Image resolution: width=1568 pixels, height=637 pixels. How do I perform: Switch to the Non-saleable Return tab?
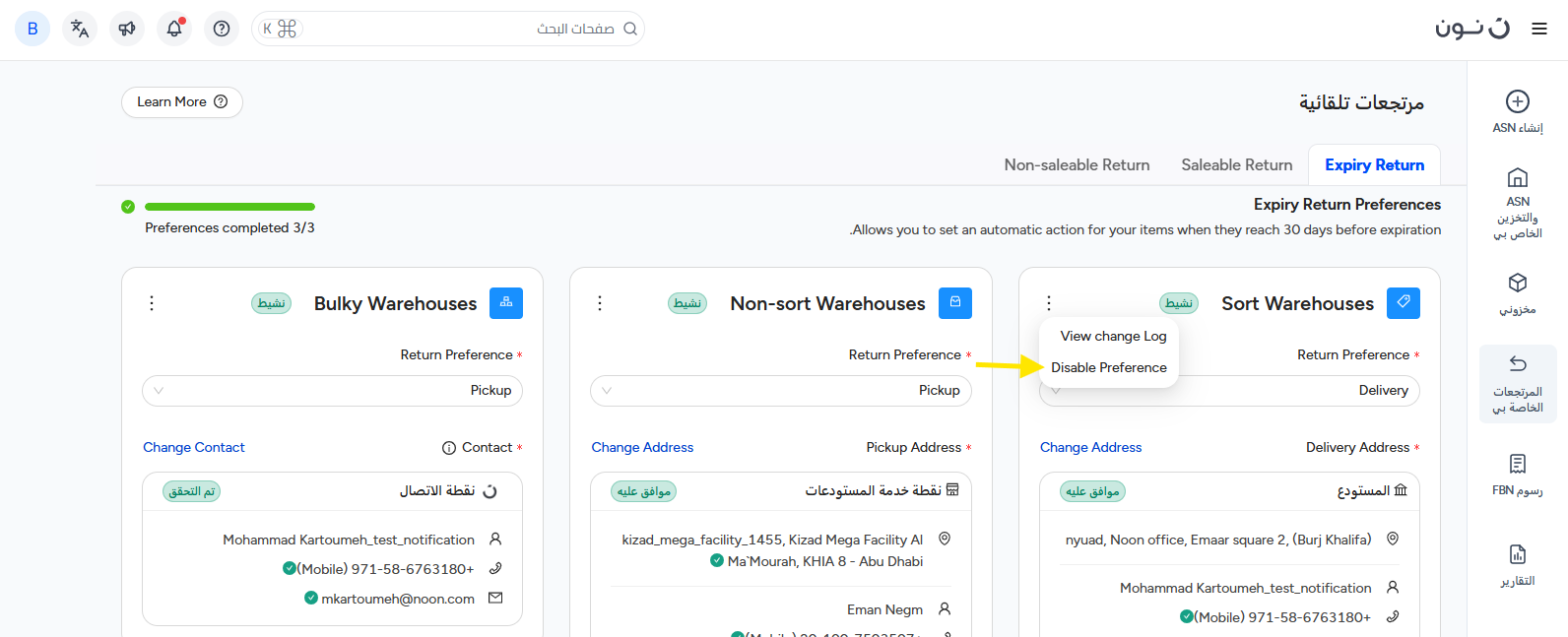coord(1077,165)
